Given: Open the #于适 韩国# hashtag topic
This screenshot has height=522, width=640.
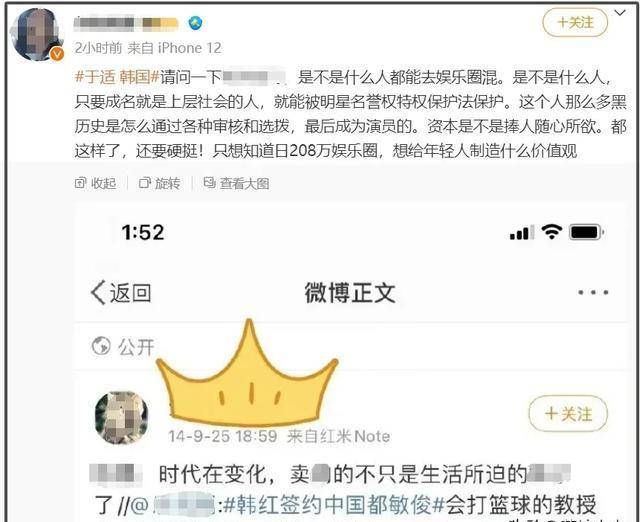Looking at the screenshot, I should pyautogui.click(x=117, y=77).
